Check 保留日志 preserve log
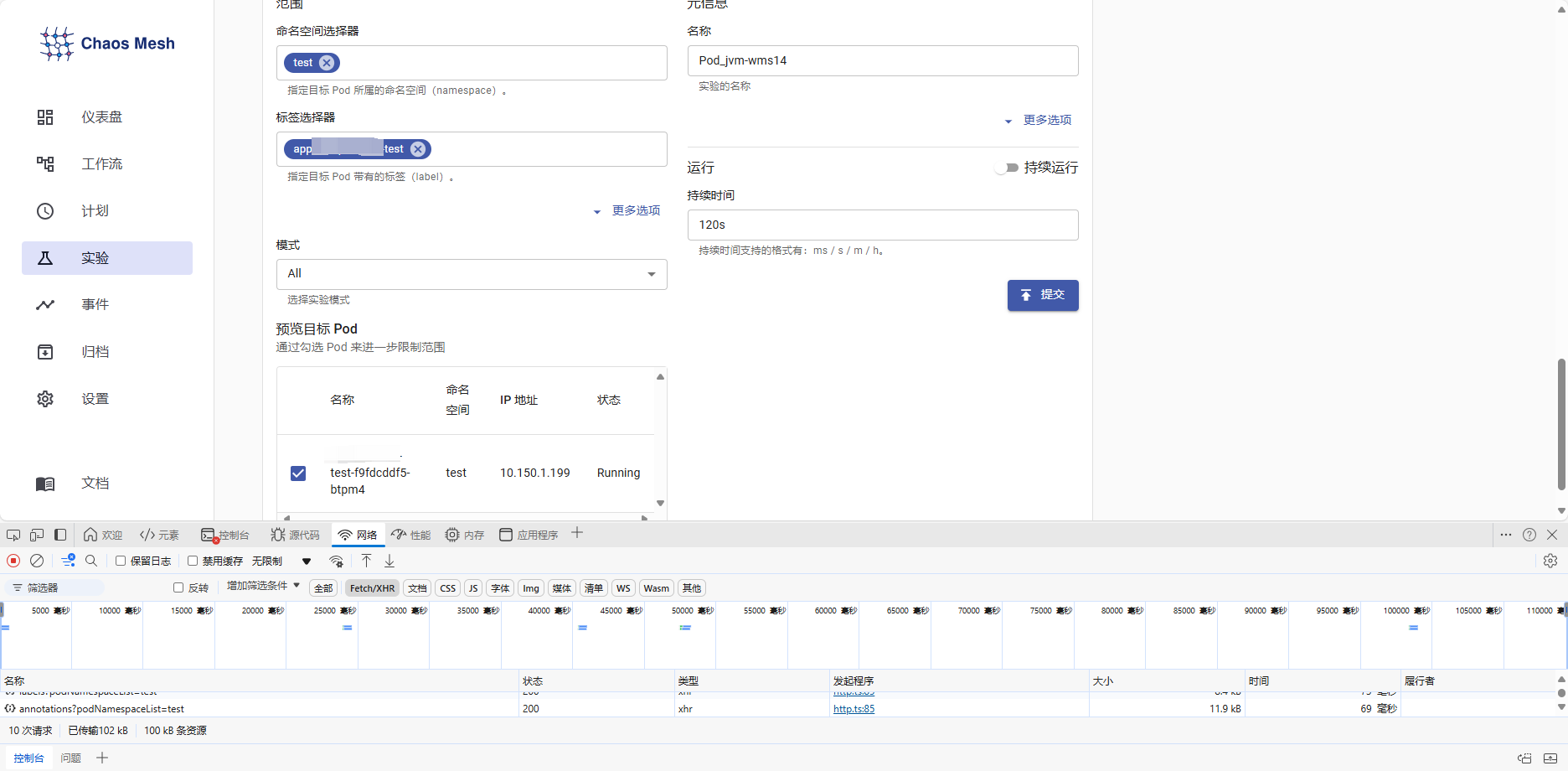 click(121, 561)
